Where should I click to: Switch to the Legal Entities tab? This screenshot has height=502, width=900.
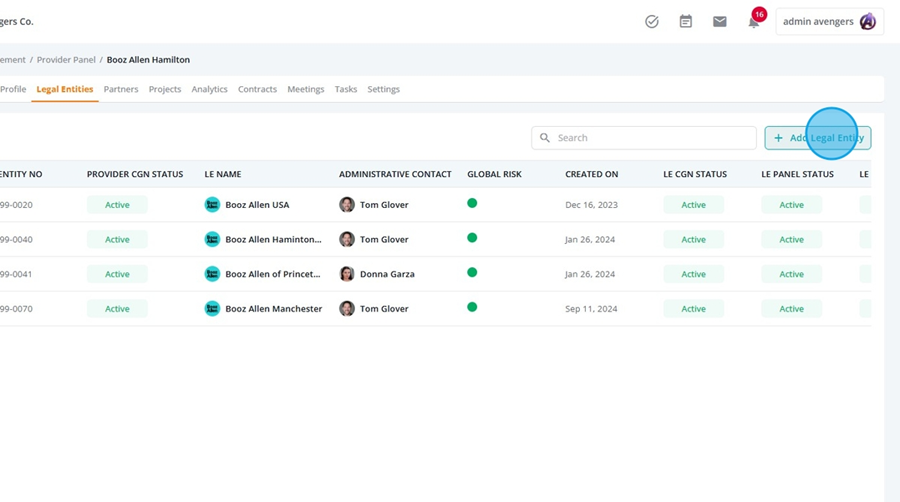click(x=65, y=89)
